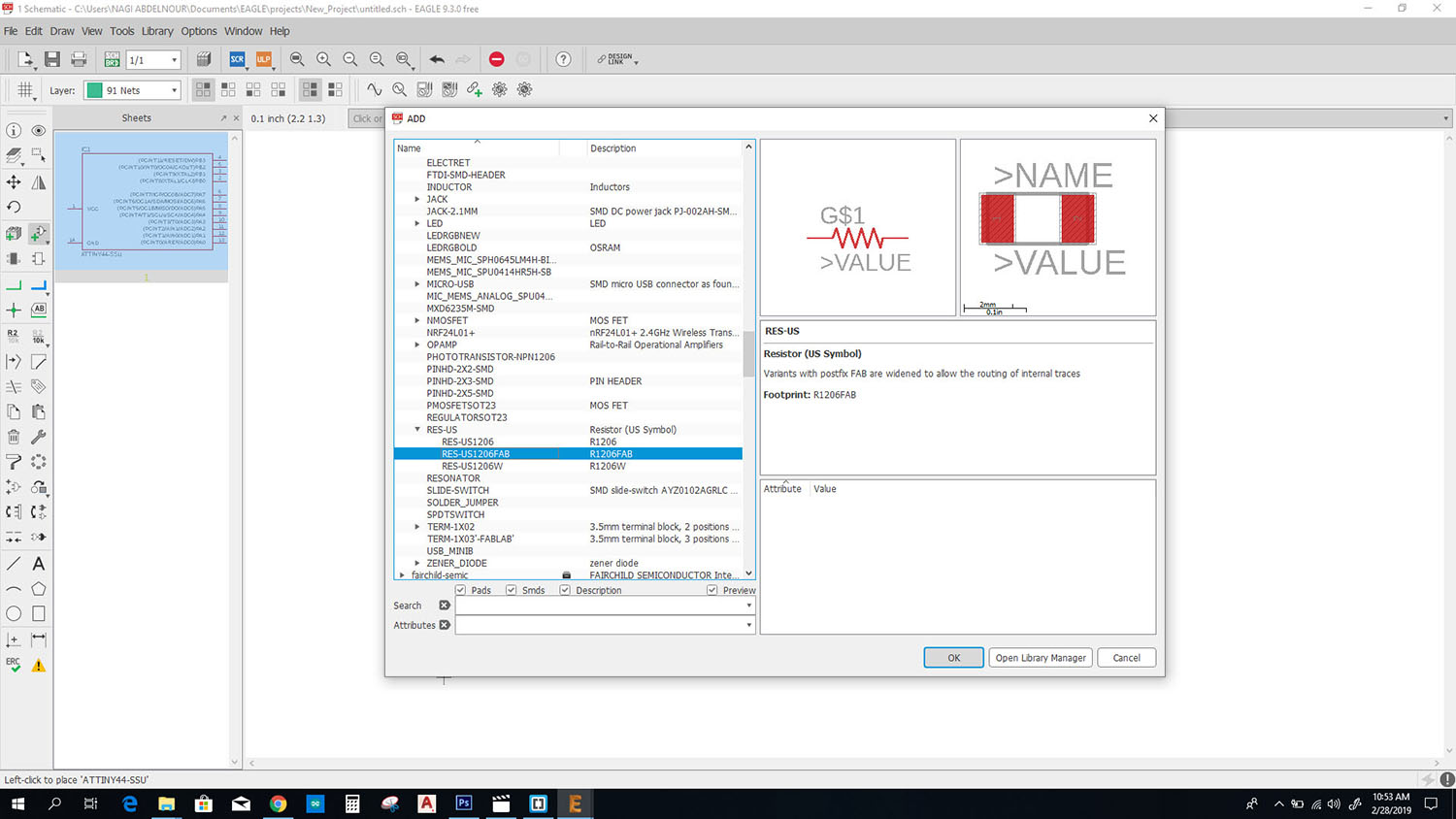Viewport: 1456px width, 819px height.
Task: Expand the LED tree node
Action: [x=417, y=223]
